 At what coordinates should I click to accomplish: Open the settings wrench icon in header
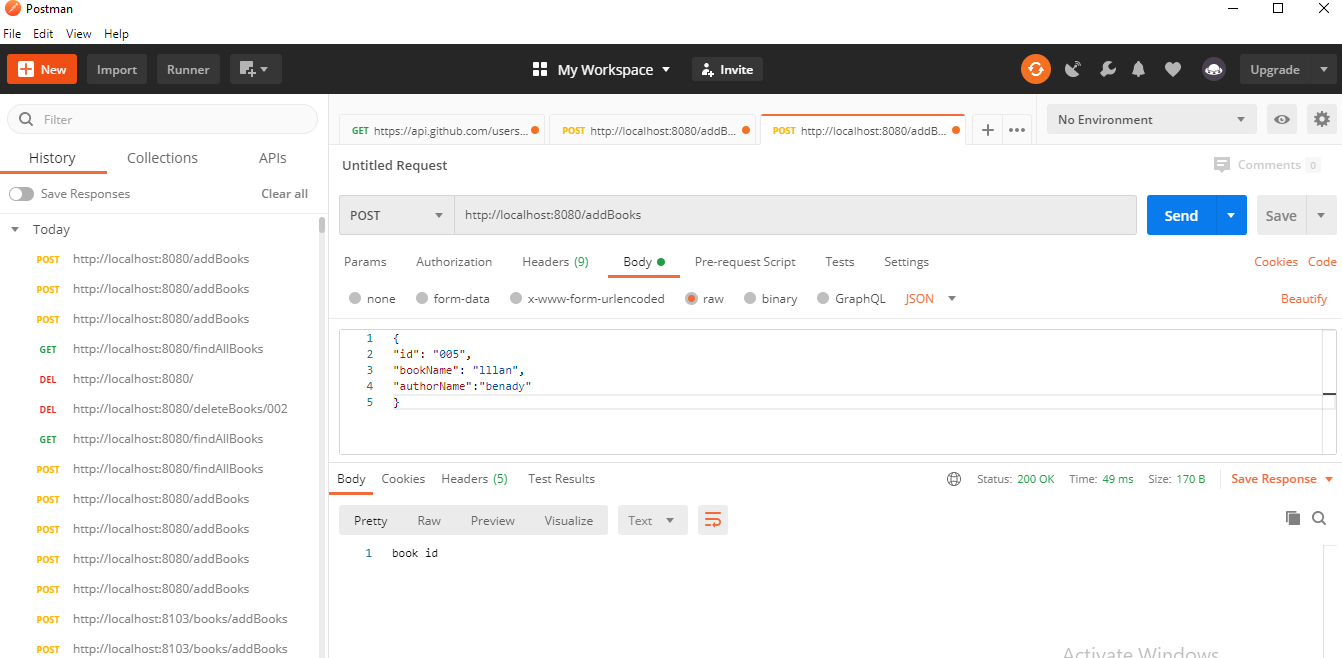(1107, 69)
